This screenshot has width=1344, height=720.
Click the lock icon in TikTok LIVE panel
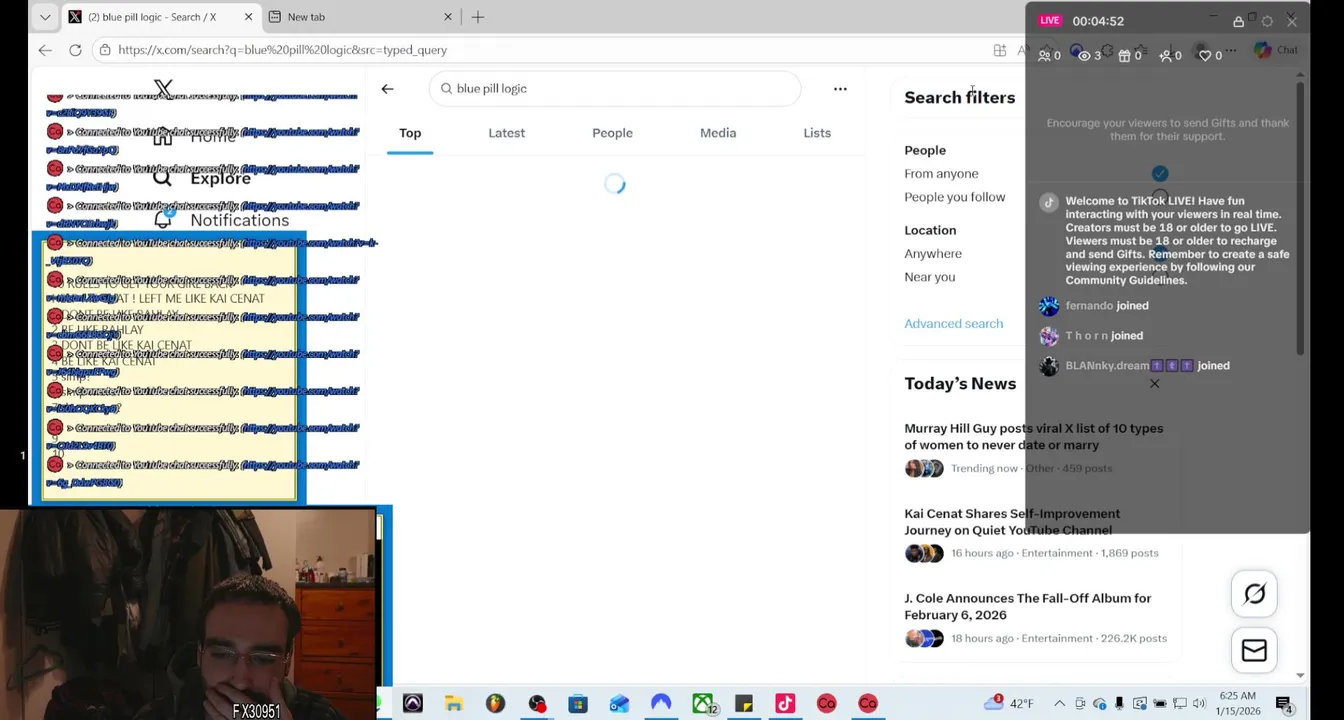tap(1238, 21)
